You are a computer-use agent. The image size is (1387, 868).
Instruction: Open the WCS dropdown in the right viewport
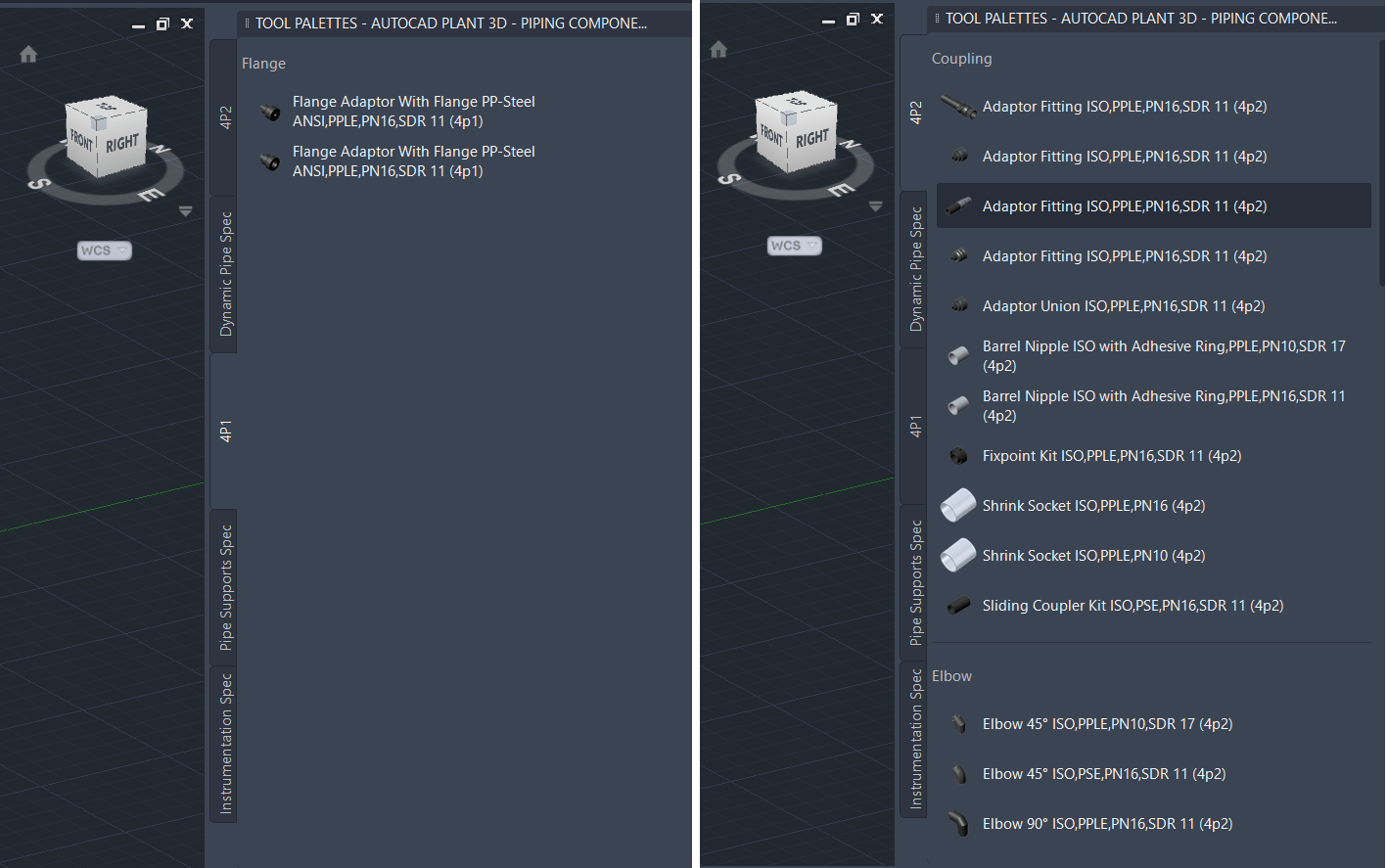click(x=794, y=246)
